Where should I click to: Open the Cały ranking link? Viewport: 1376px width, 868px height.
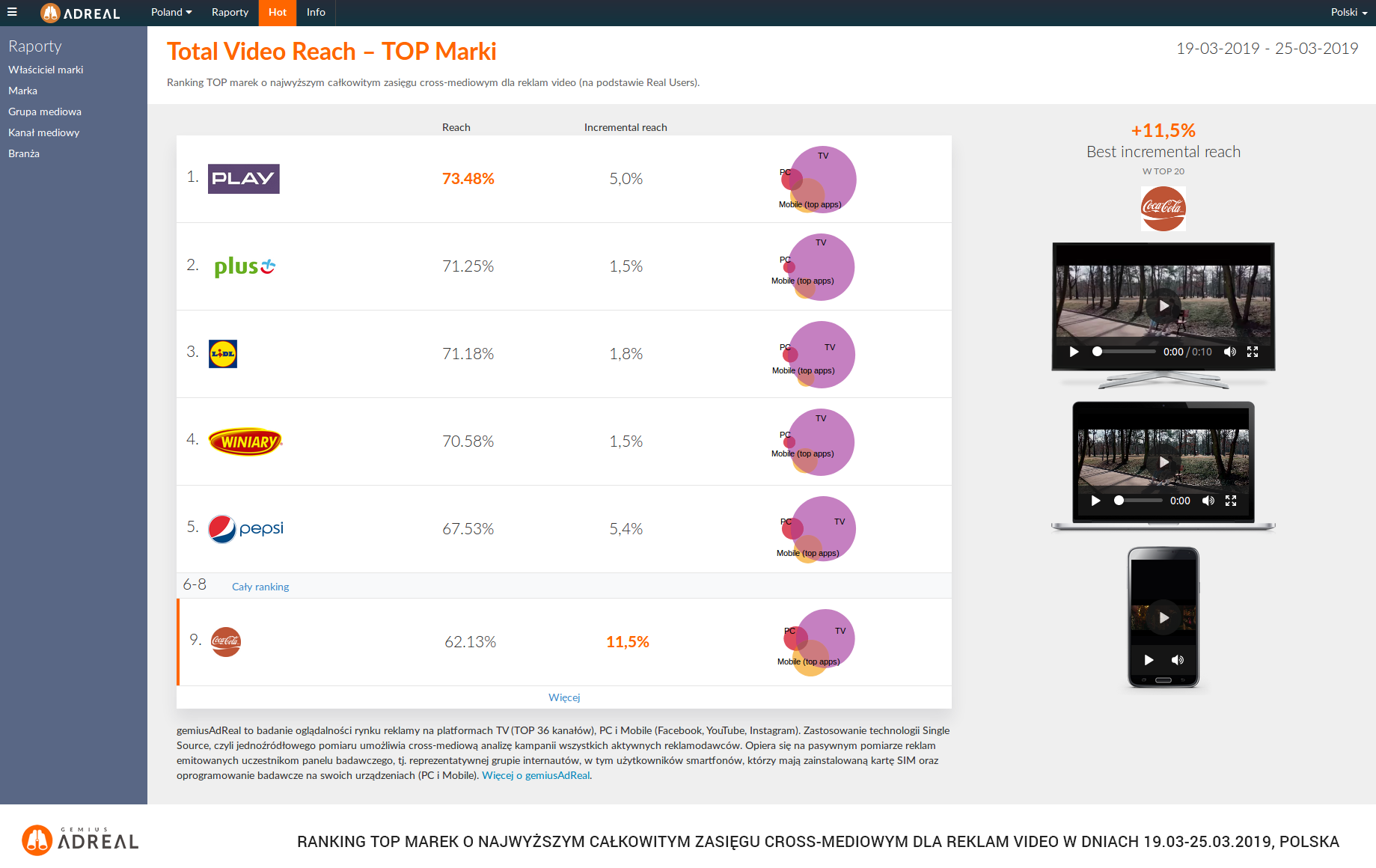coord(260,587)
